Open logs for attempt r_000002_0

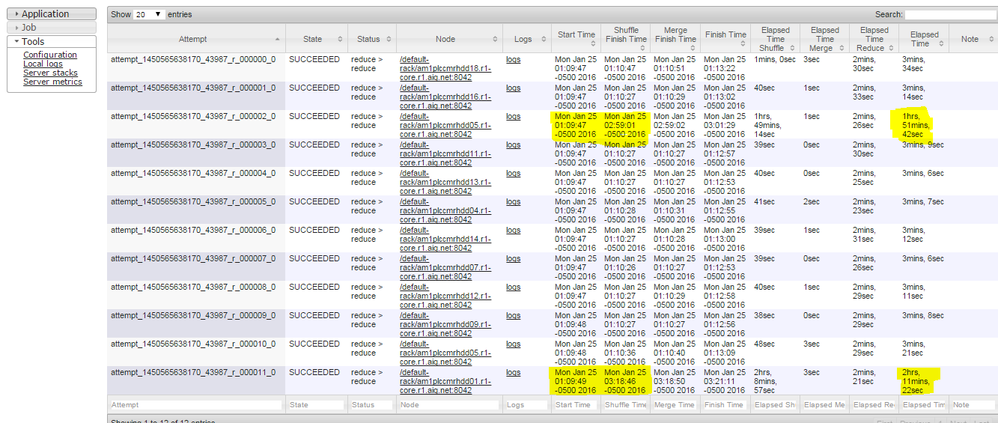(513, 116)
